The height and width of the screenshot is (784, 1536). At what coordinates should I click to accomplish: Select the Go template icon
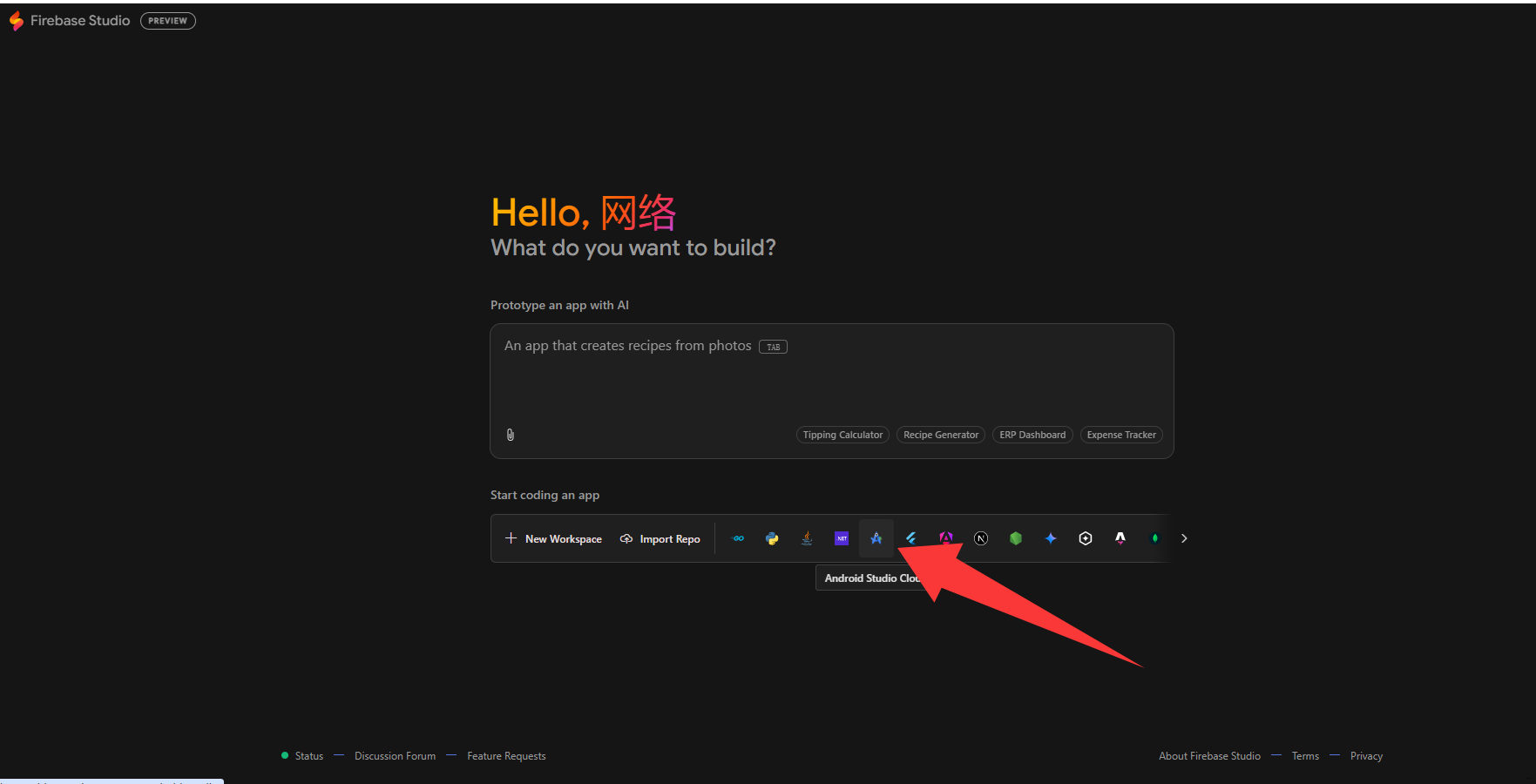pos(738,538)
